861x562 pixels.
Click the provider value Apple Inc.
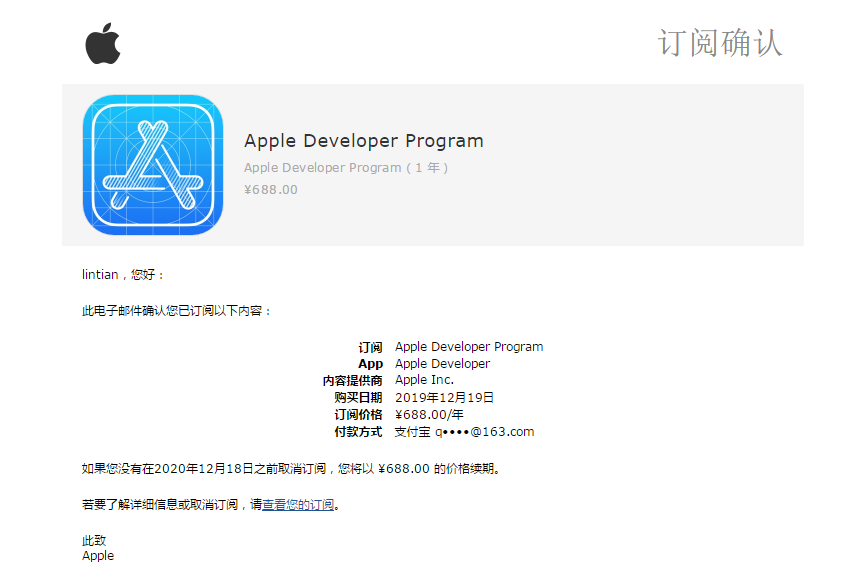(x=424, y=380)
